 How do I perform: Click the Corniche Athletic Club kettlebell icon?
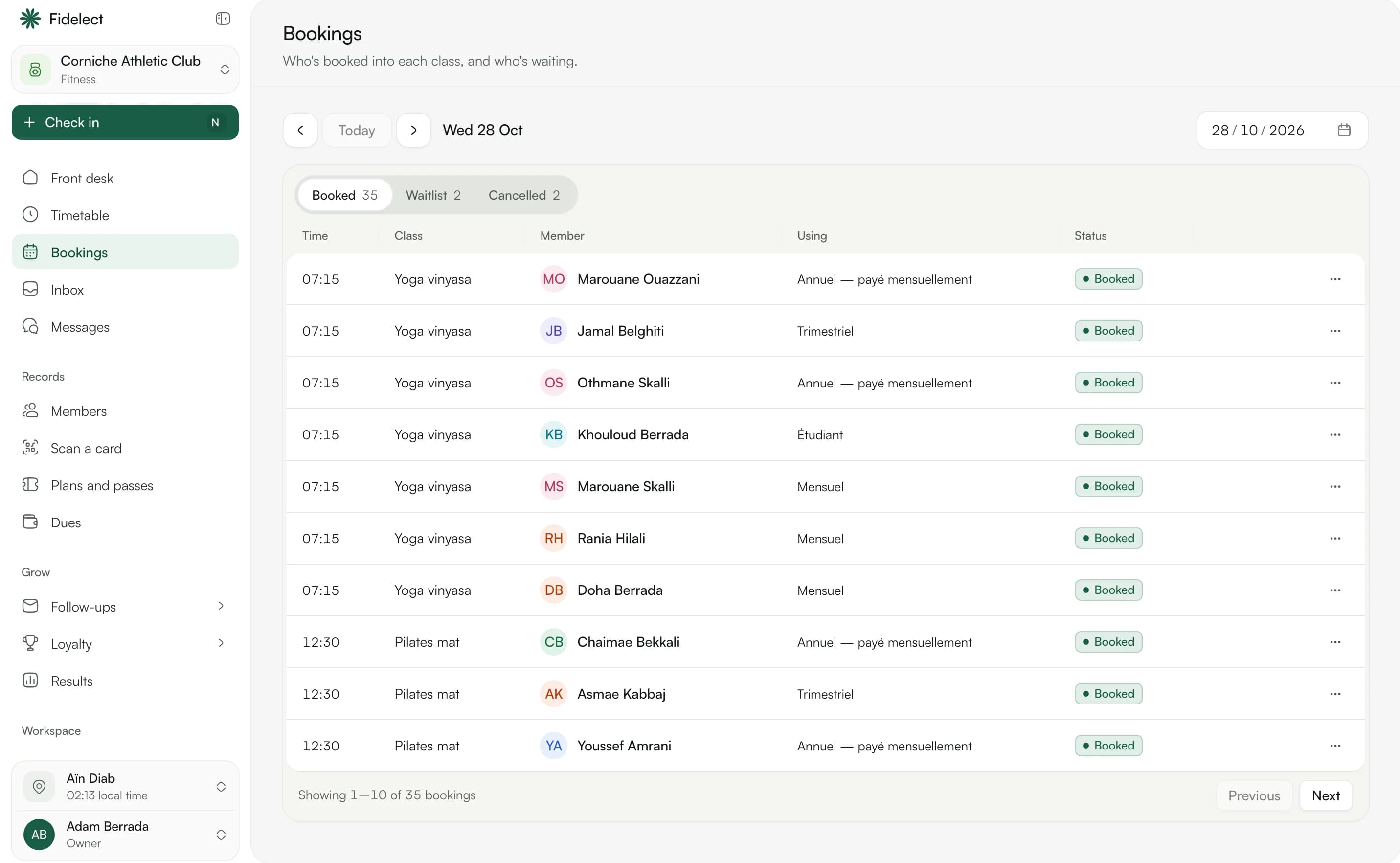(35, 69)
